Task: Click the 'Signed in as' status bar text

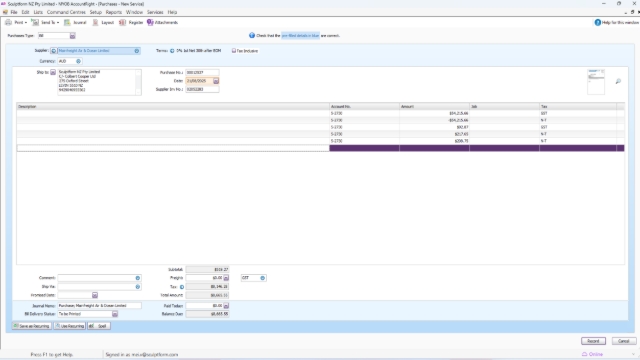Action: point(142,354)
